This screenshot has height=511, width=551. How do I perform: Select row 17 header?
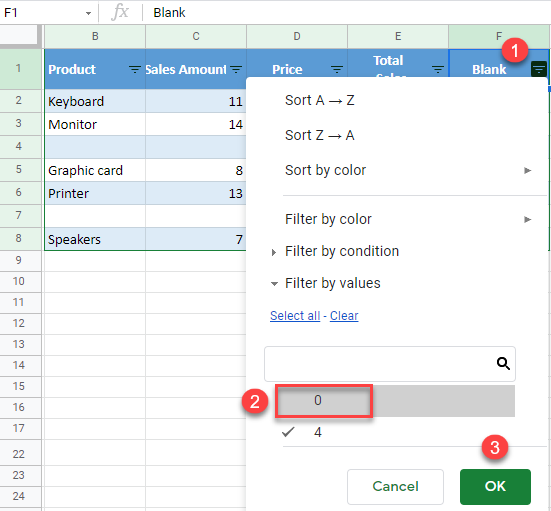(x=20, y=428)
